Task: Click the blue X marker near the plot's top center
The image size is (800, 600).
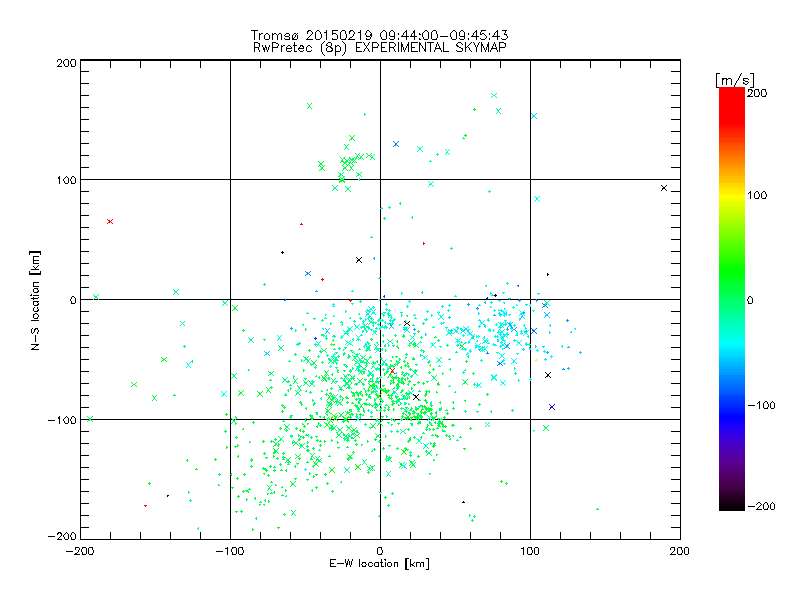Action: click(x=396, y=144)
